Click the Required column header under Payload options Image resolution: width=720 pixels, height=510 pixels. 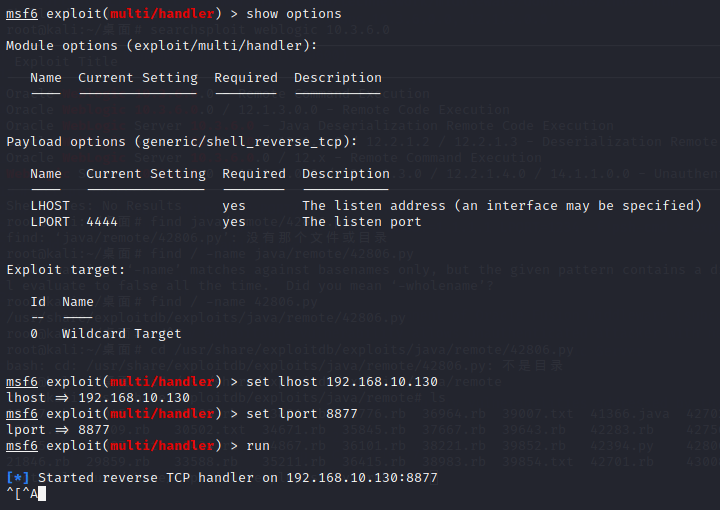[x=254, y=174]
